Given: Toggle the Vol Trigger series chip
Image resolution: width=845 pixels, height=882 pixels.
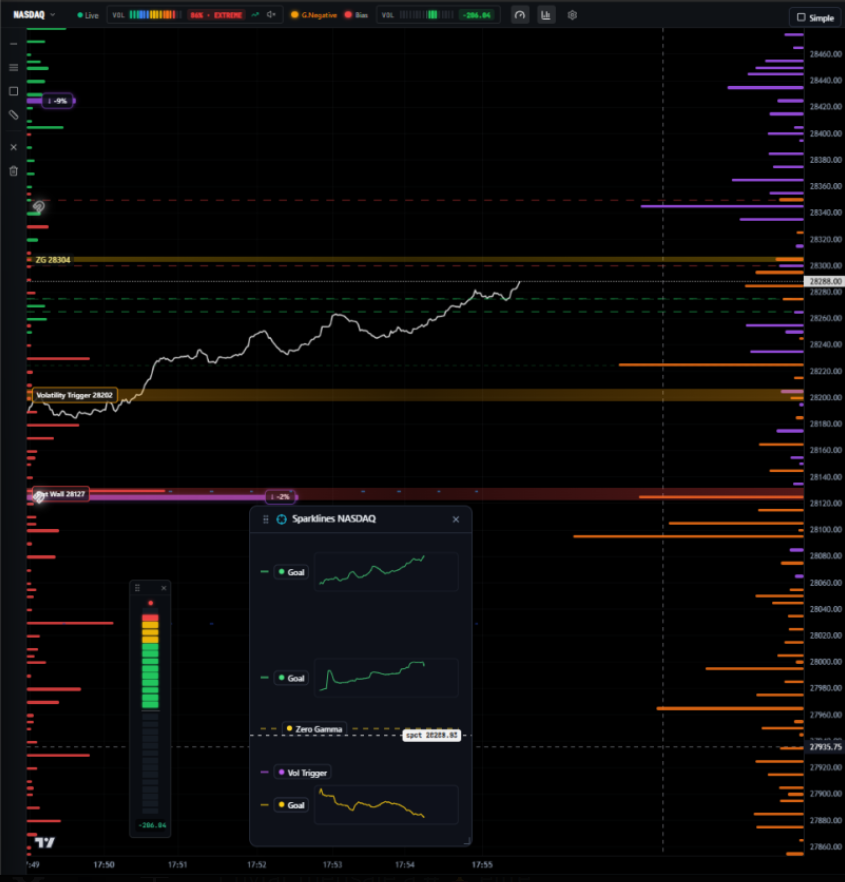Looking at the screenshot, I should (302, 772).
